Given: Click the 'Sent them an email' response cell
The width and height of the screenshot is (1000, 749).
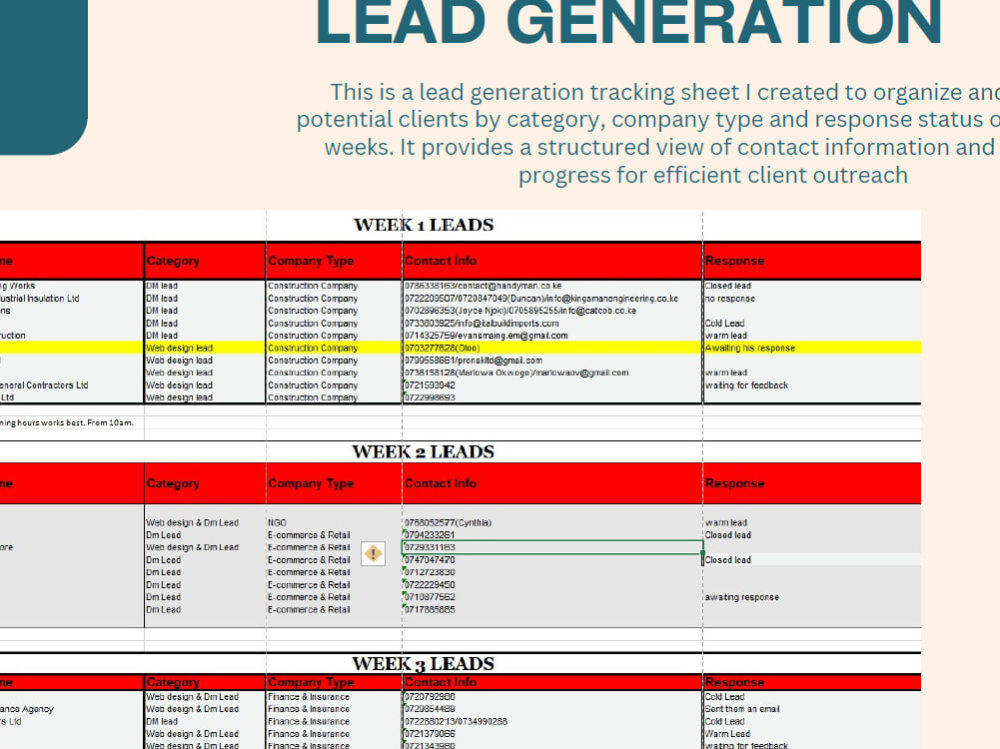Looking at the screenshot, I should pyautogui.click(x=812, y=709).
